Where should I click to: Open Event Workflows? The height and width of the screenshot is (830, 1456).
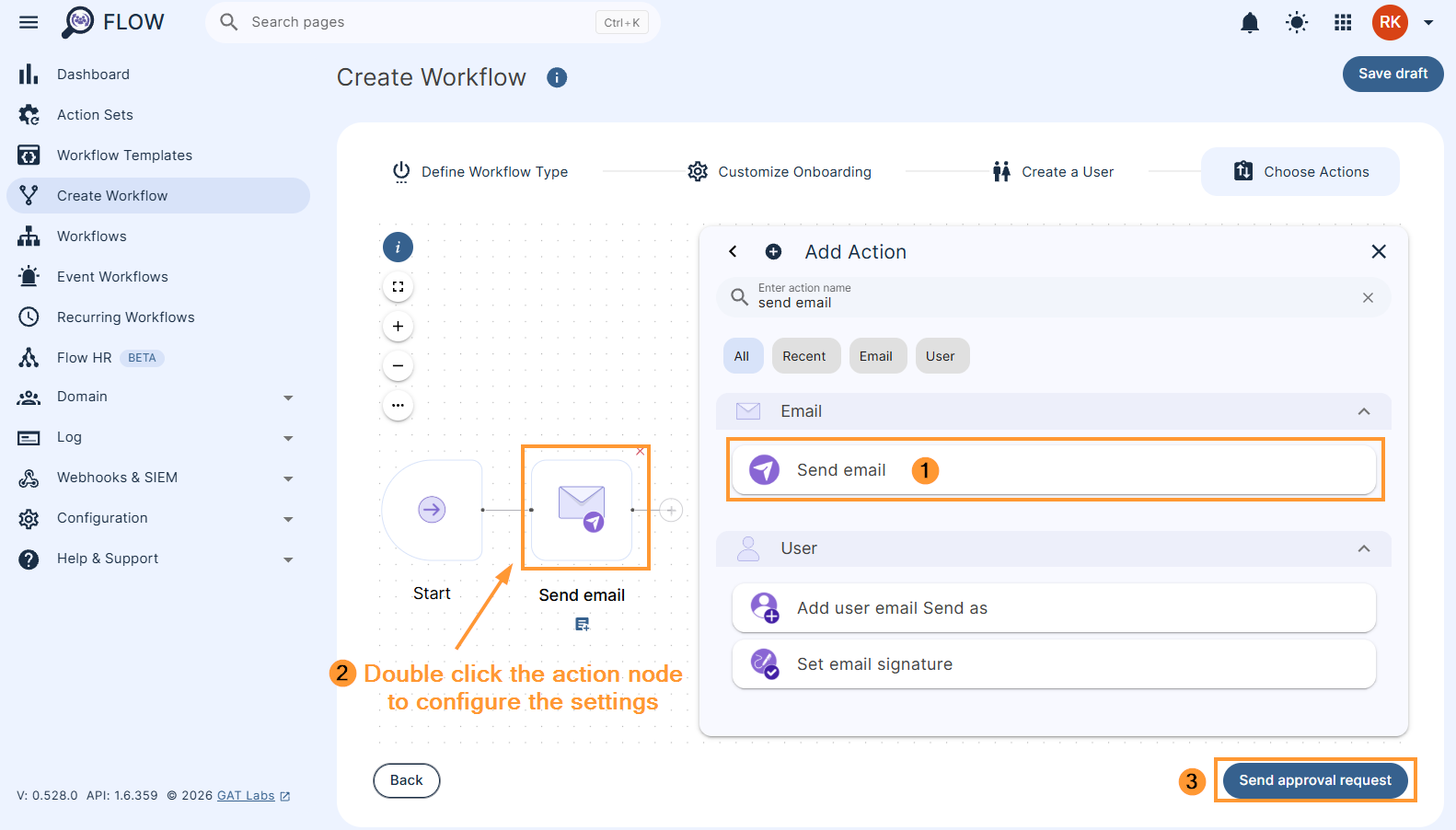[x=158, y=277]
